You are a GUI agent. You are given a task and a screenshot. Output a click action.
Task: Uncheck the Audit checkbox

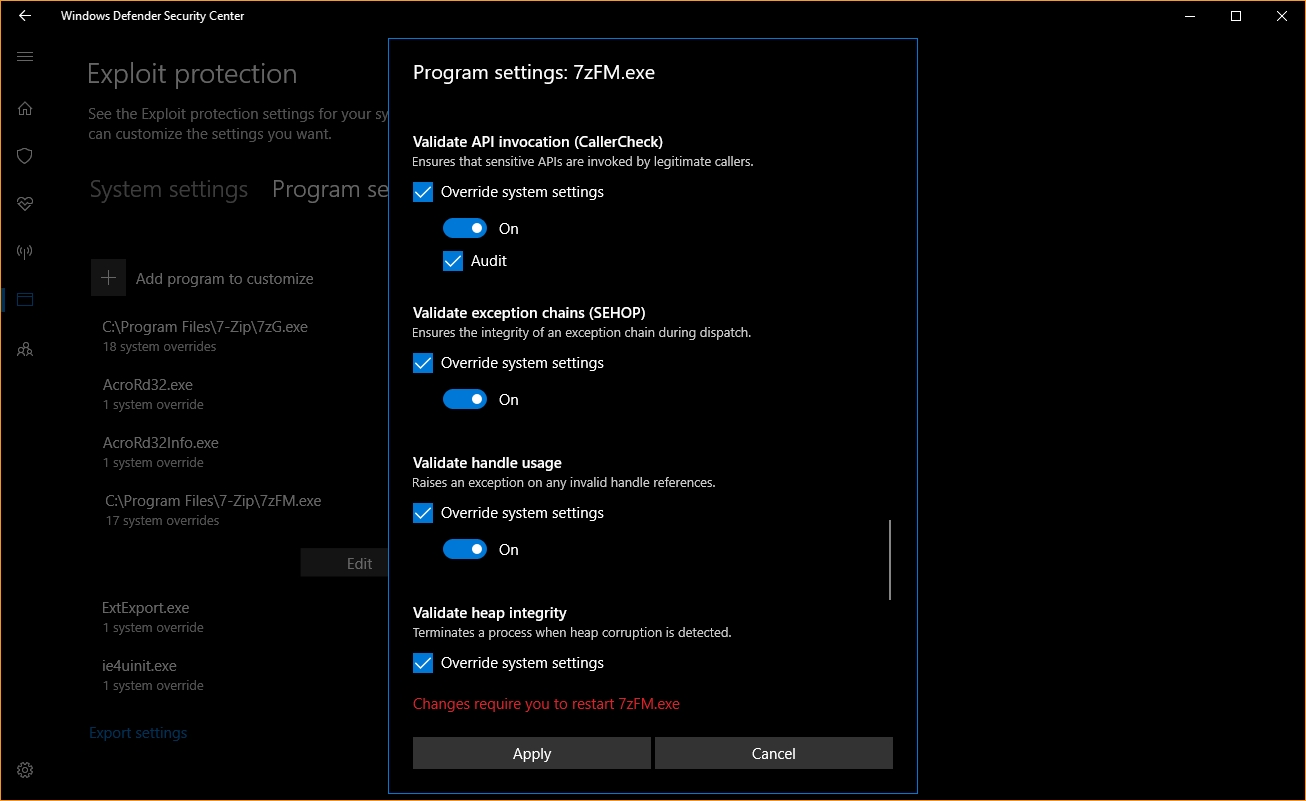[x=453, y=261]
